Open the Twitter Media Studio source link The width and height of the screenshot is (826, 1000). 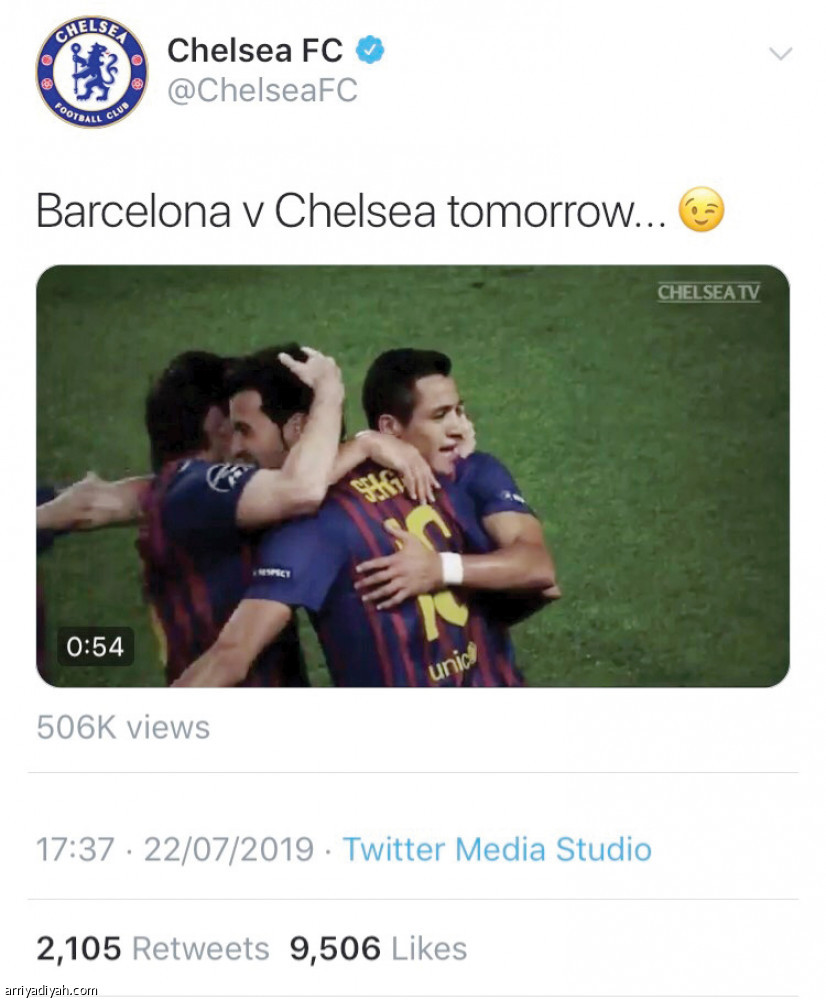(x=498, y=849)
